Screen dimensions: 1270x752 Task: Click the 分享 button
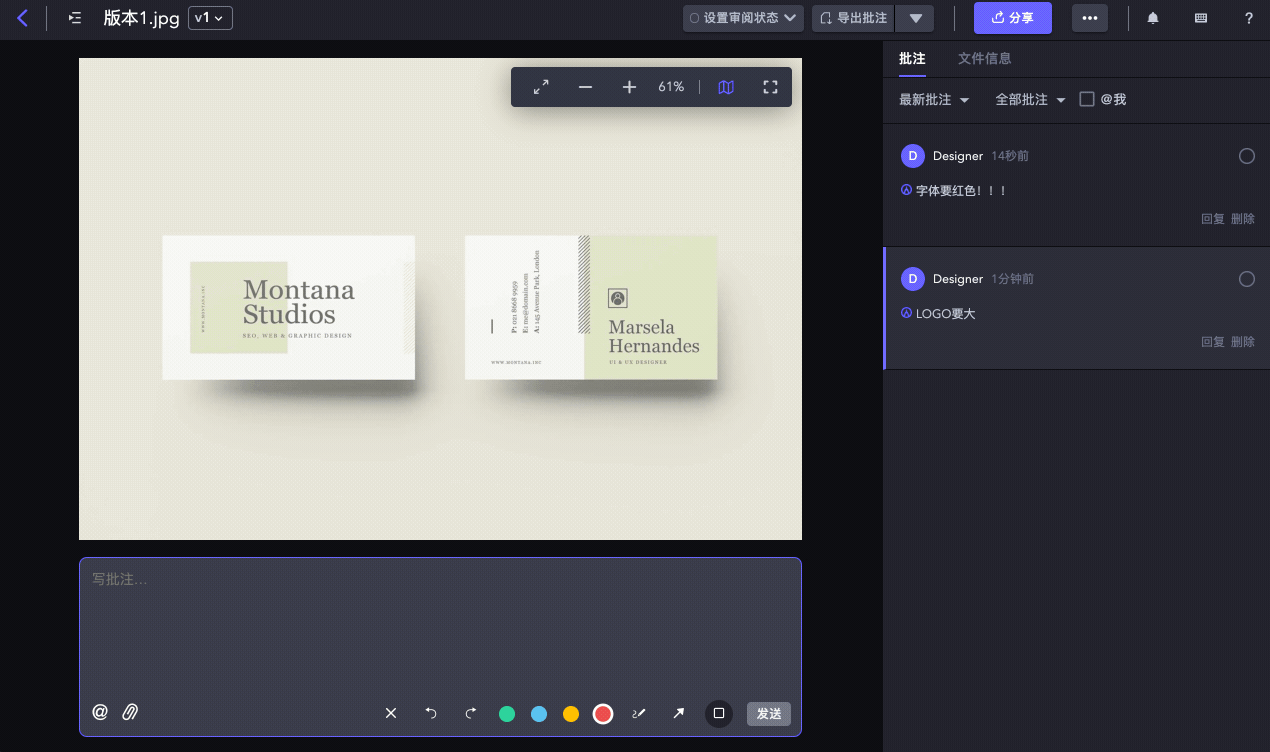(1012, 18)
